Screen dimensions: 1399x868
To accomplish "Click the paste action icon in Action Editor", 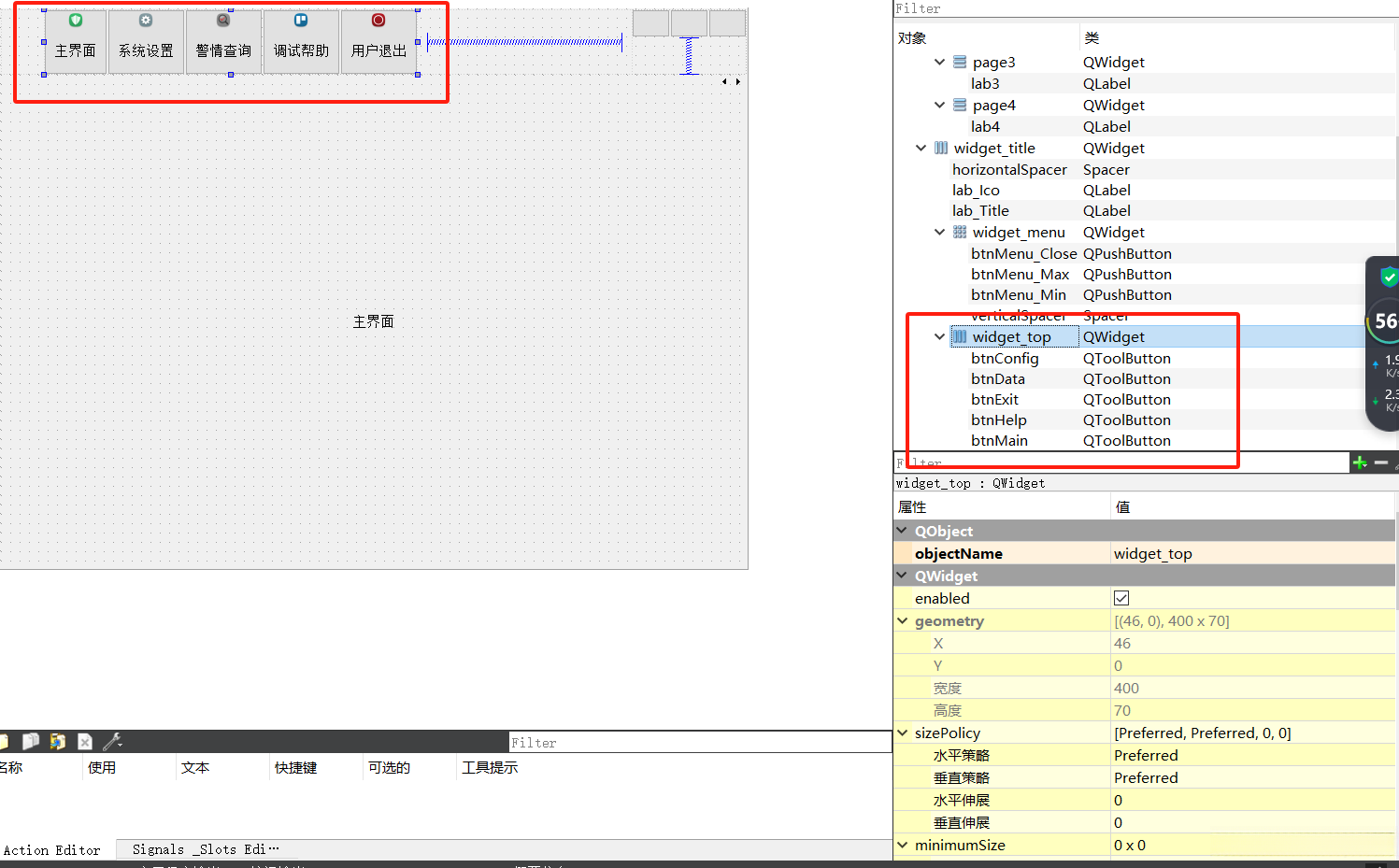I will coord(58,742).
